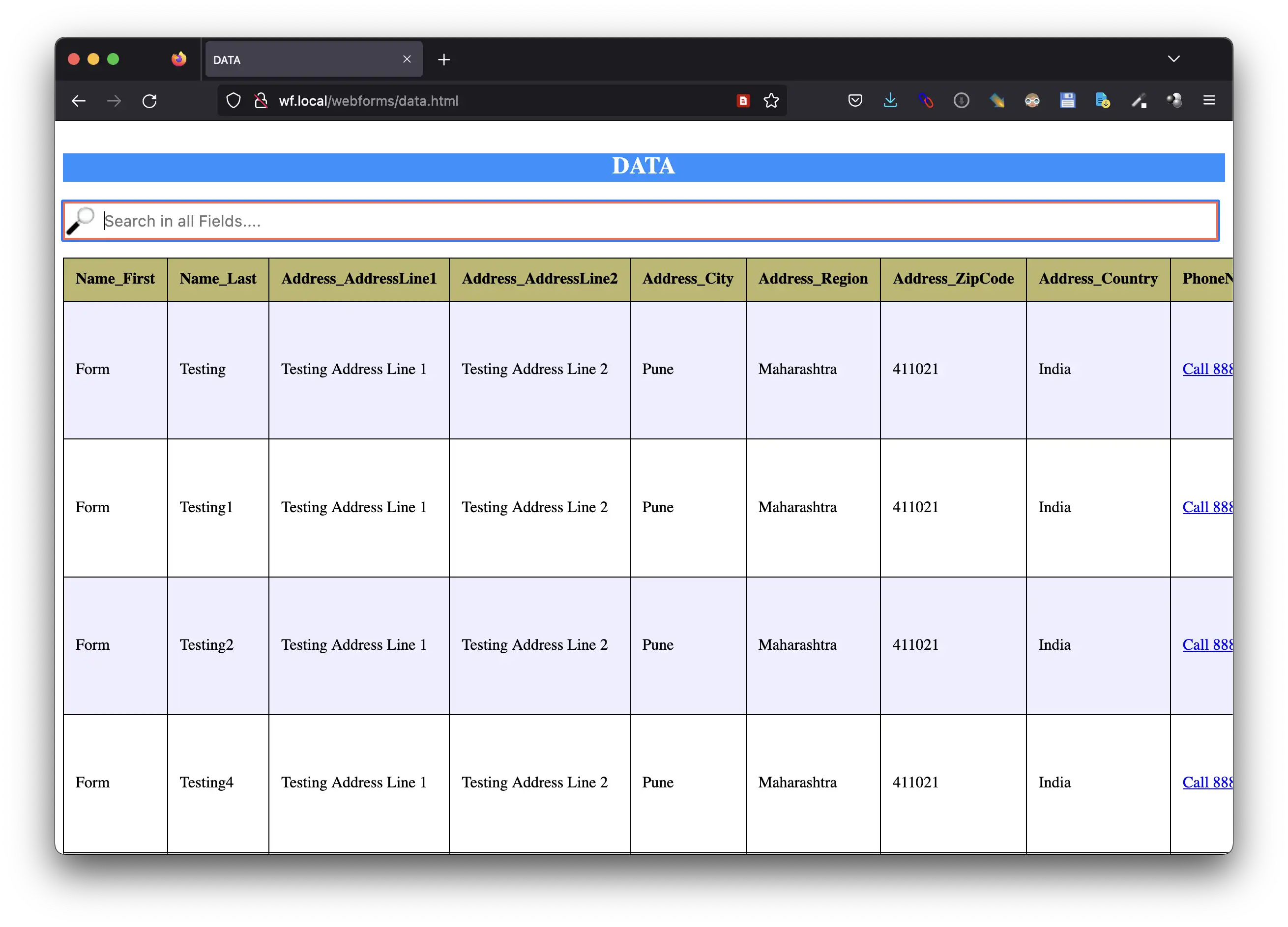Image resolution: width=1288 pixels, height=927 pixels.
Task: Click the document-download extension icon
Action: [1102, 100]
